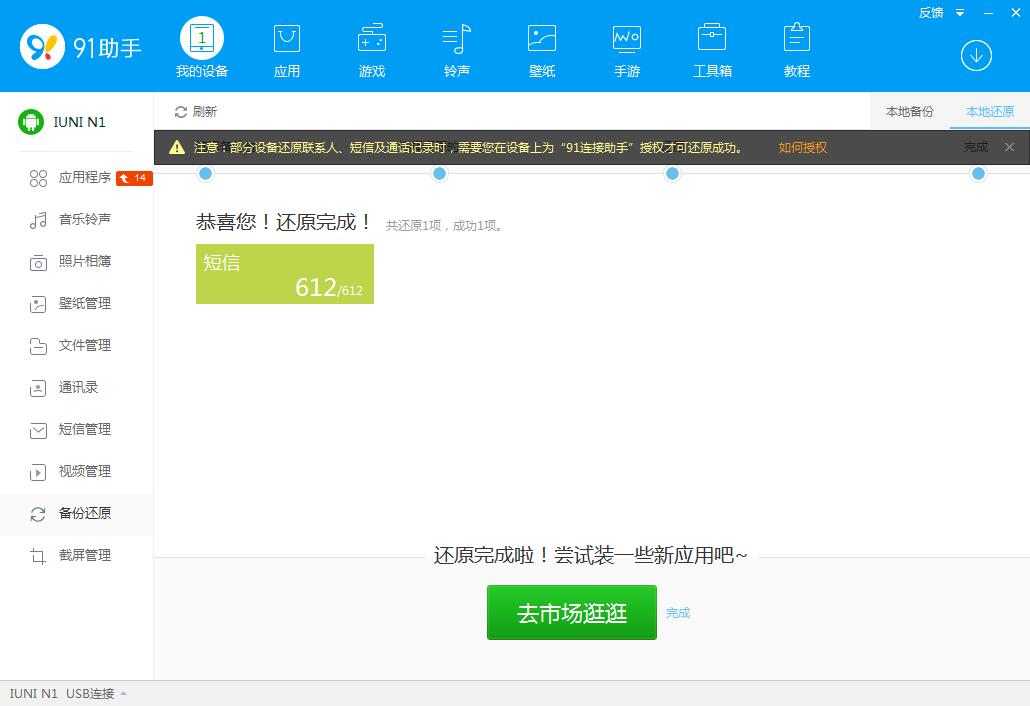Viewport: 1030px width, 706px height.
Task: Expand the USB连接 device panel at bottom
Action: pyautogui.click(x=123, y=692)
